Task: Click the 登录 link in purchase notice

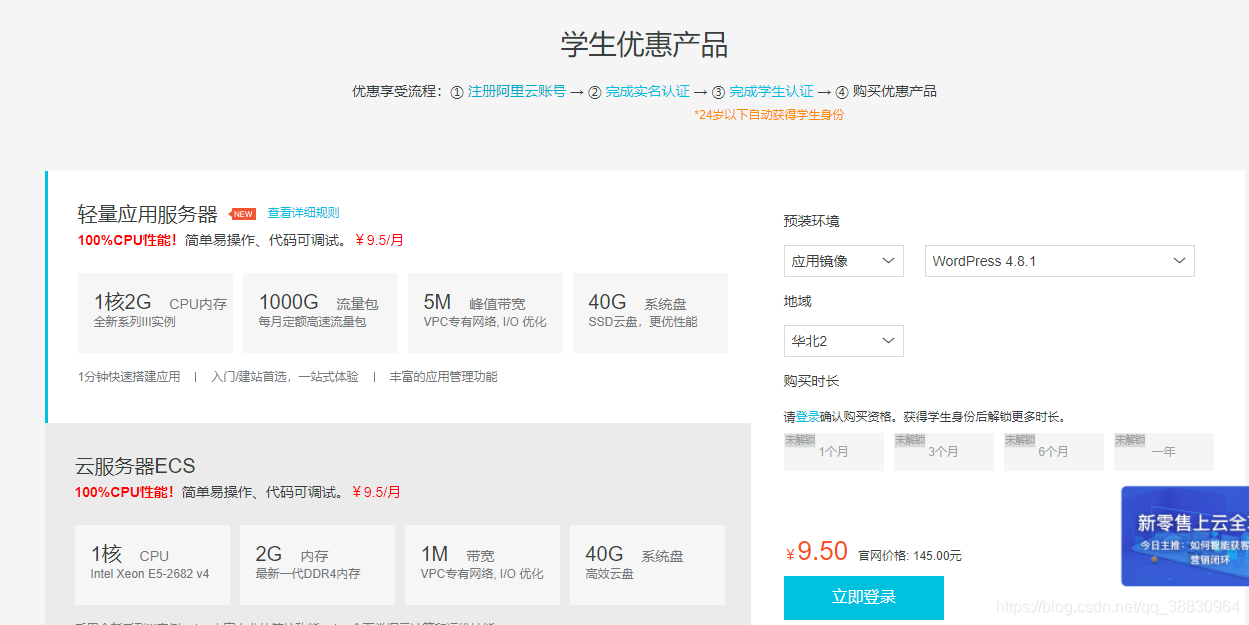Action: pyautogui.click(x=807, y=417)
